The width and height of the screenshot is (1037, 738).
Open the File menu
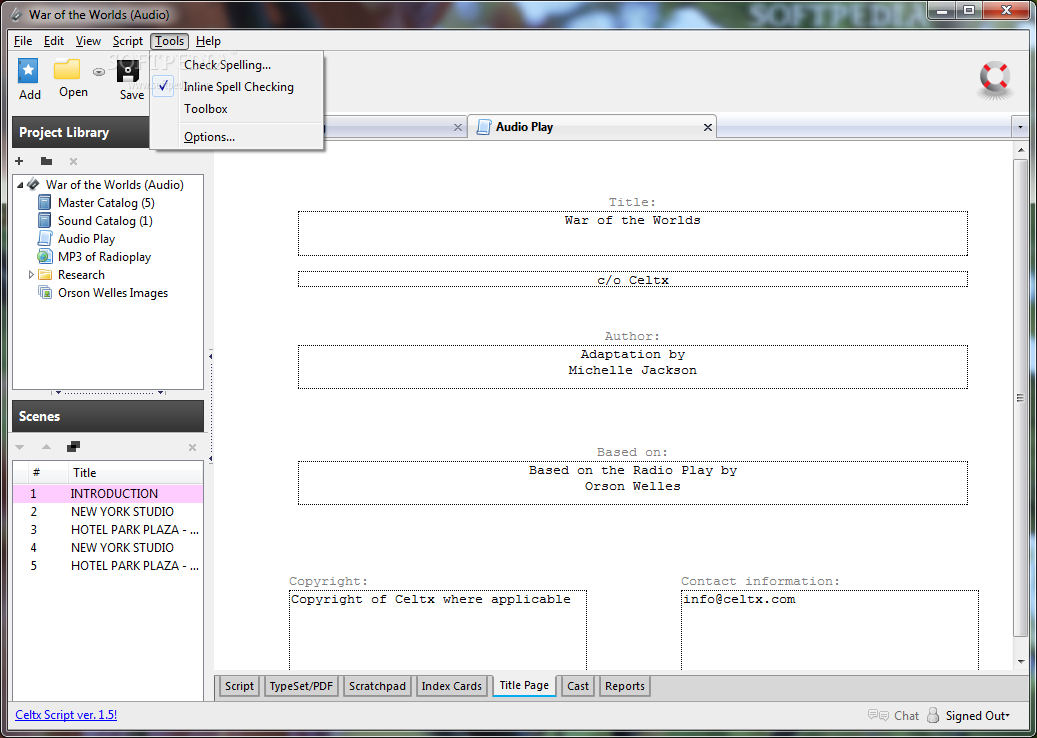[23, 41]
